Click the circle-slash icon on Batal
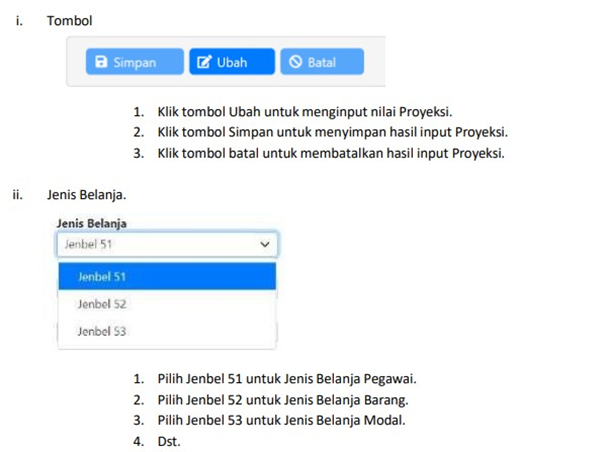This screenshot has height=452, width=608. click(x=295, y=63)
